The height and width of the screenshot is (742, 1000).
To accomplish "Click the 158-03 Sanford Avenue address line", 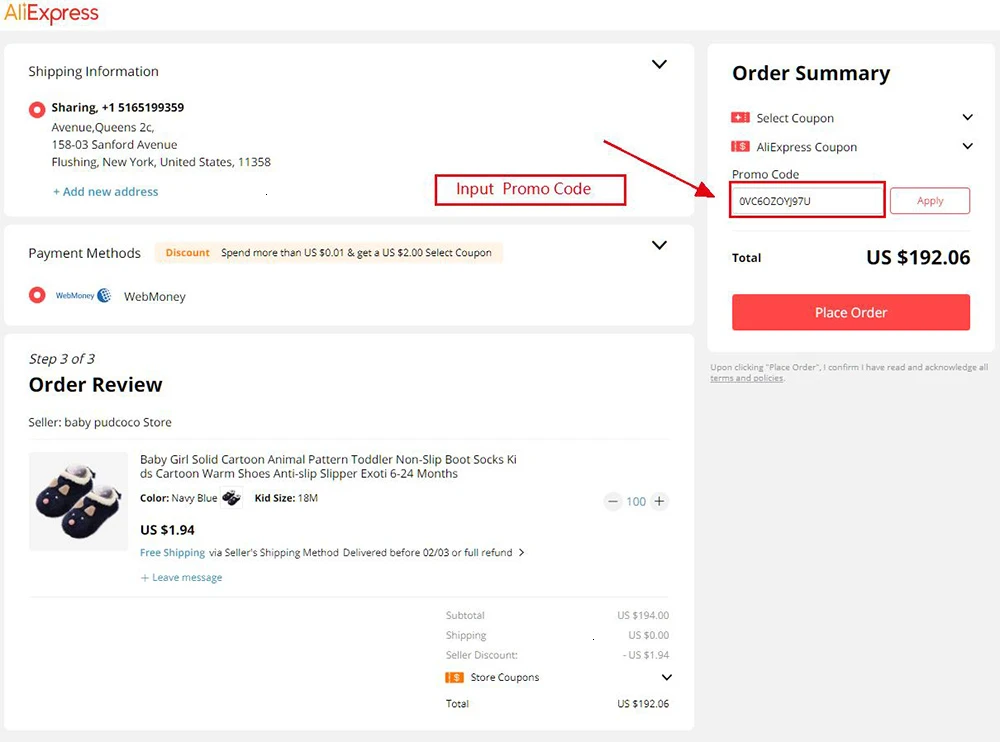I will [x=115, y=145].
